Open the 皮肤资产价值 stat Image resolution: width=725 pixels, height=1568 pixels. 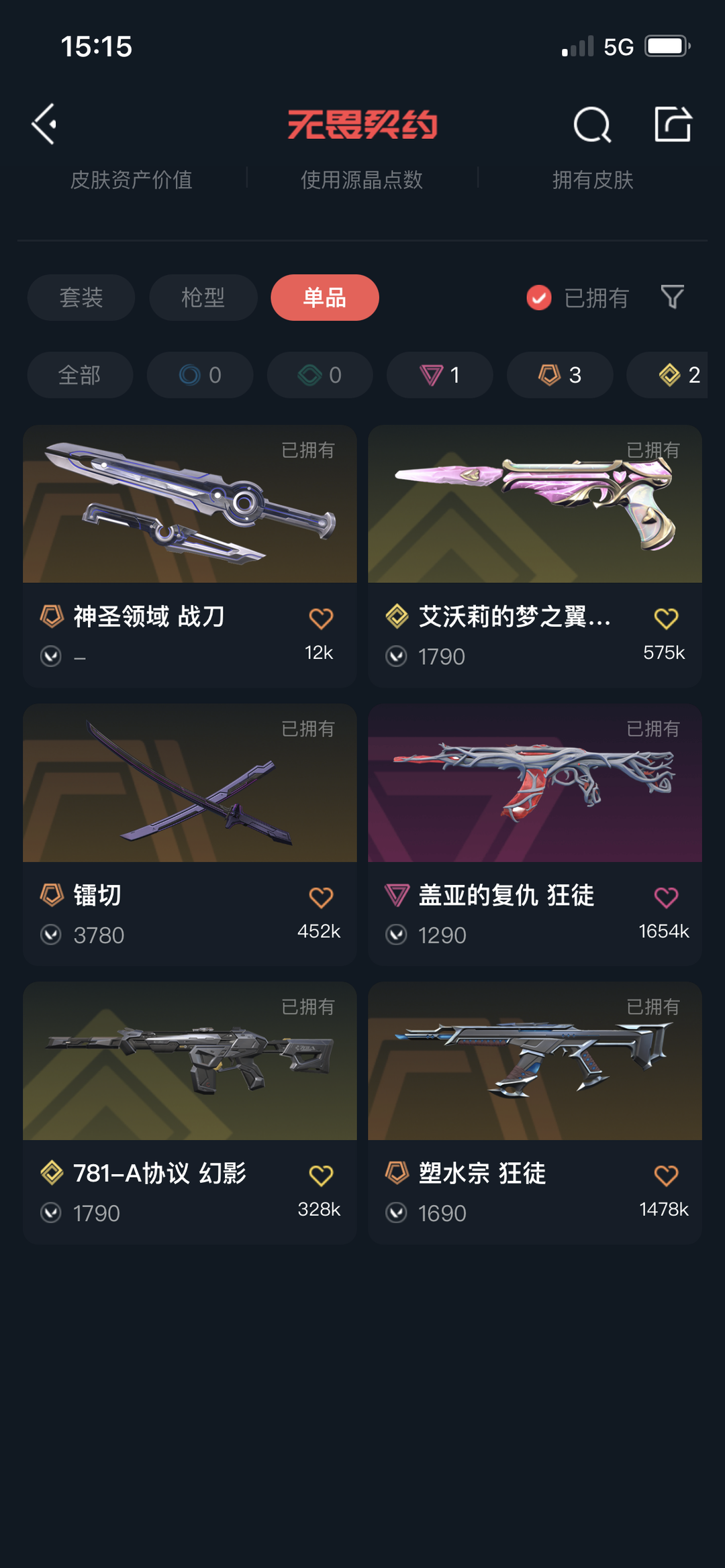point(132,180)
